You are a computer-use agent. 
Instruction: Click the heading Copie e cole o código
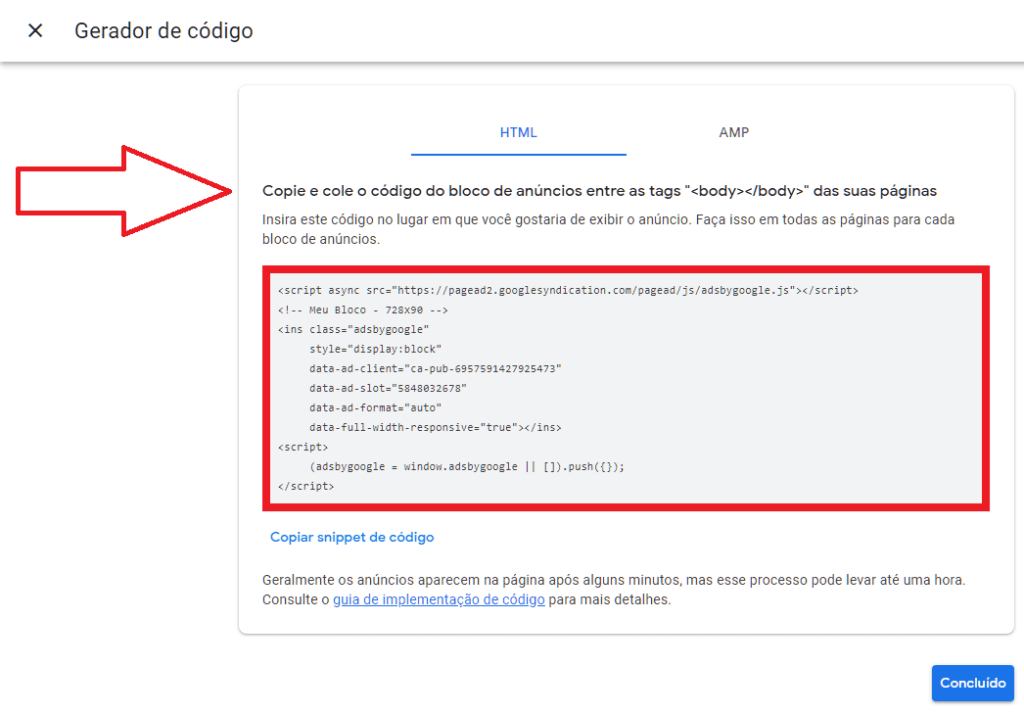pos(600,191)
